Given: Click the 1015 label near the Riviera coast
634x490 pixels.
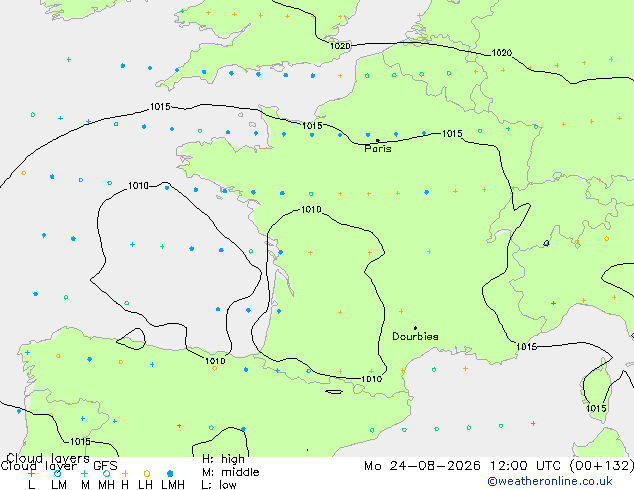Looking at the screenshot, I should pos(526,346).
